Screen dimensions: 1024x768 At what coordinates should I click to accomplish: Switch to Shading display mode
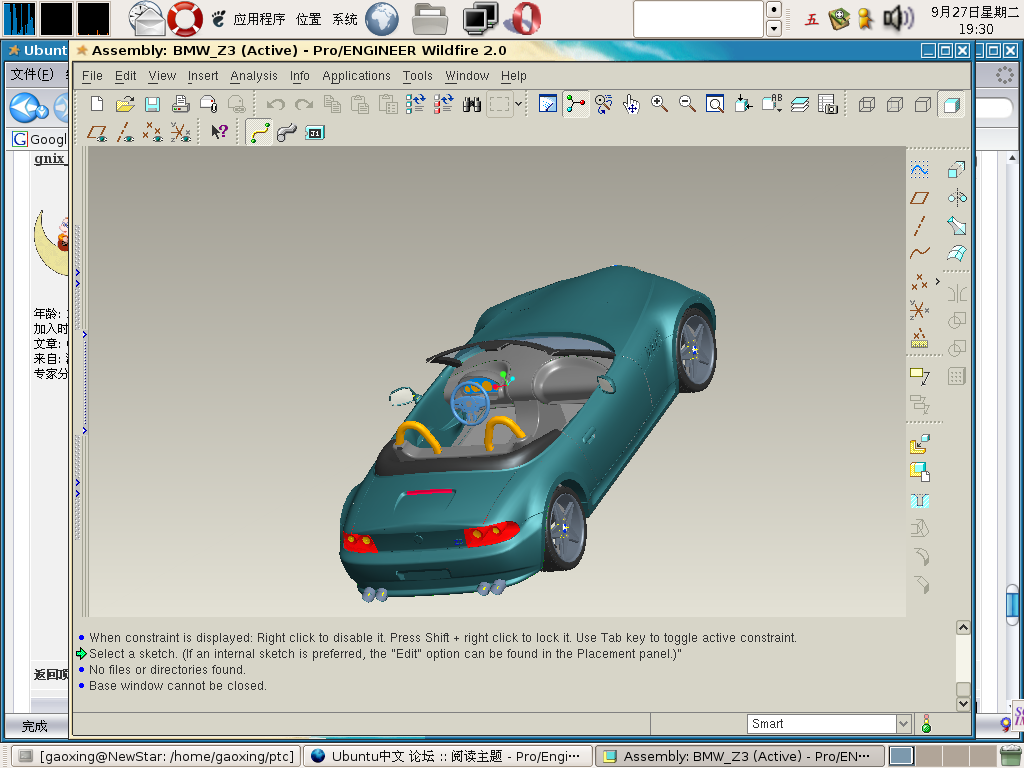952,104
